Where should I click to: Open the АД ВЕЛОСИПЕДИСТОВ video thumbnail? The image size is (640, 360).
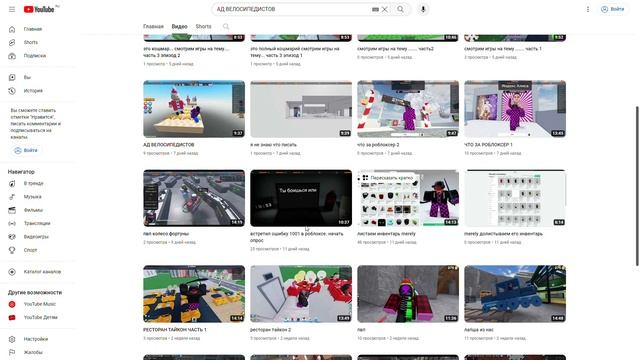(x=194, y=109)
